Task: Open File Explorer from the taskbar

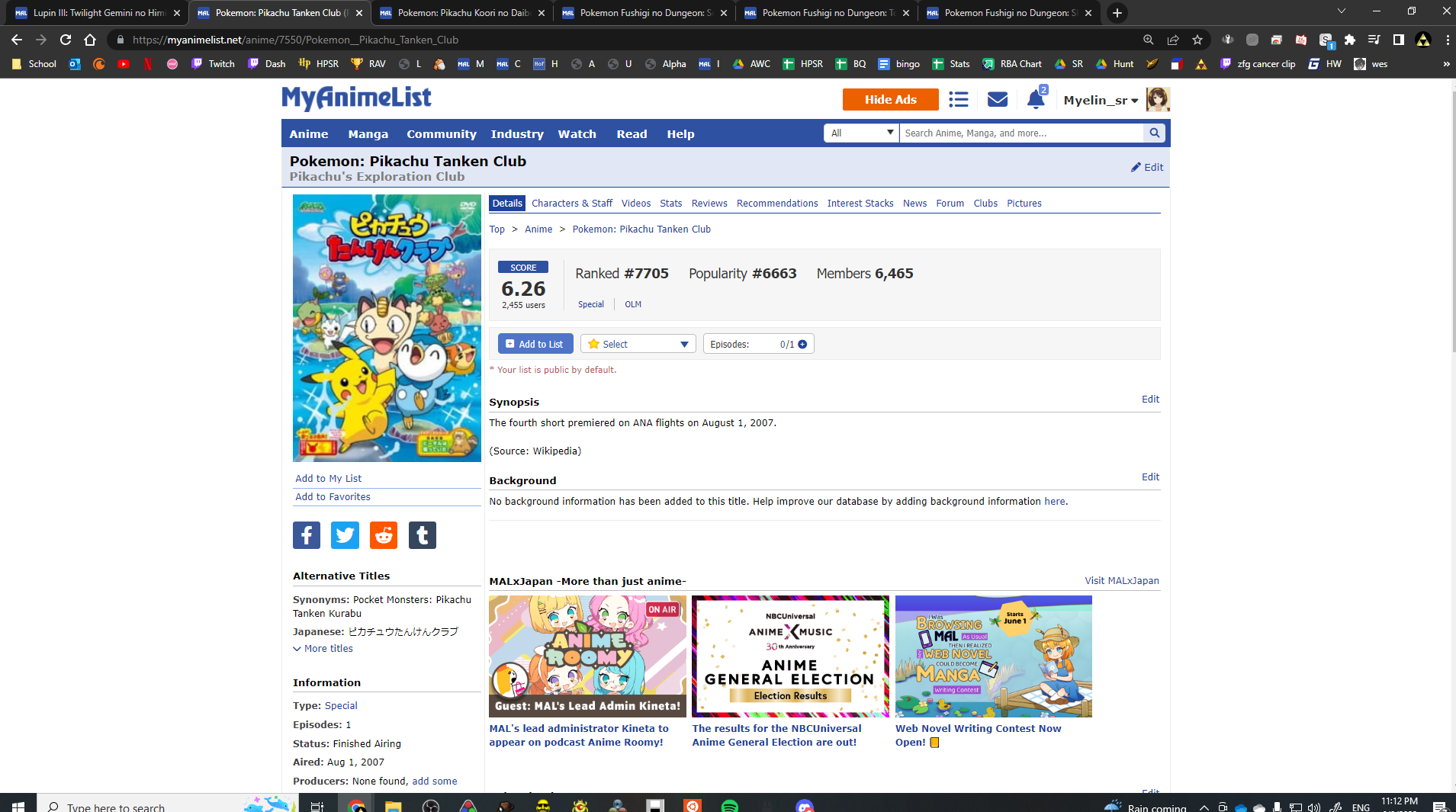Action: [x=393, y=805]
